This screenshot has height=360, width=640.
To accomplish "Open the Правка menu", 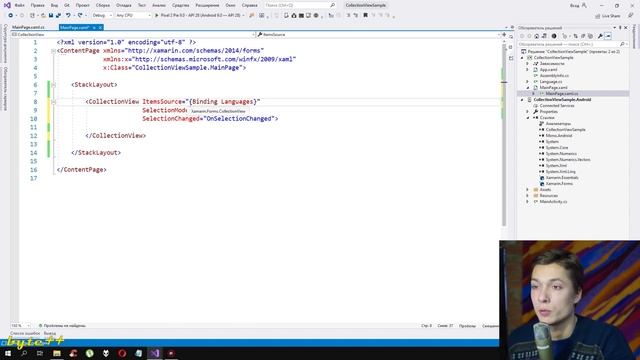I will [x=38, y=5].
